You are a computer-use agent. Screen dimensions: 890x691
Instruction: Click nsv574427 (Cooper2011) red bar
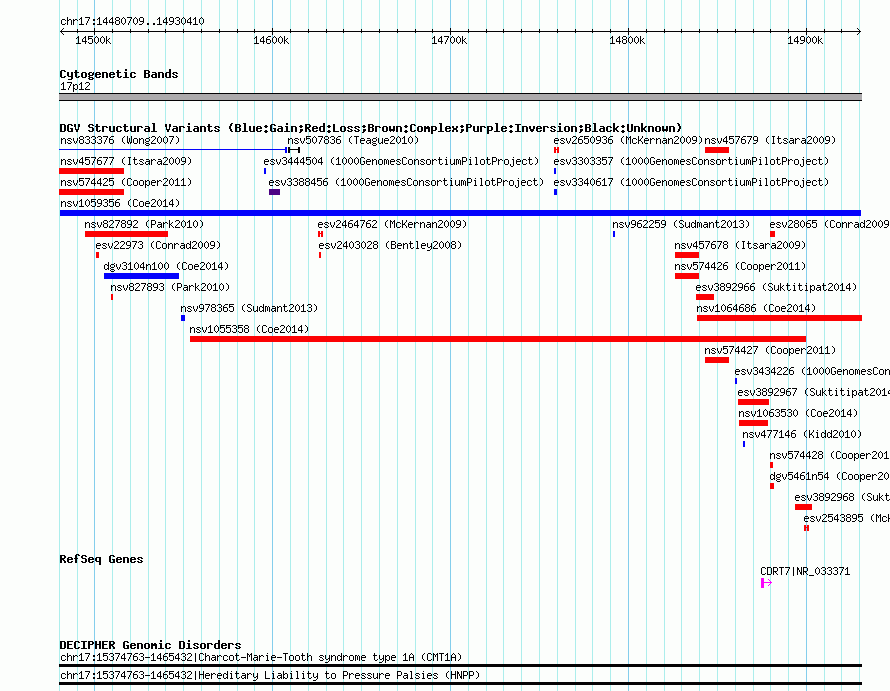[717, 360]
